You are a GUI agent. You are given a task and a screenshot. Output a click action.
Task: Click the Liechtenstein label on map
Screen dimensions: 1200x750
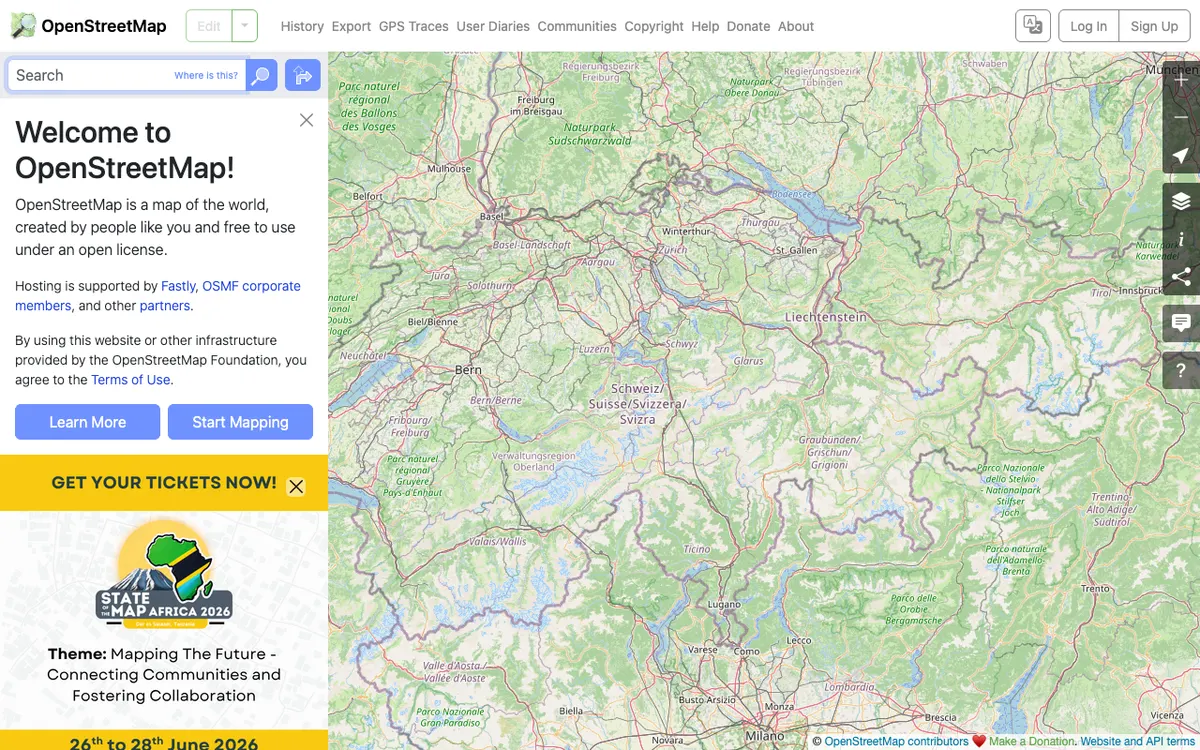[x=826, y=316]
